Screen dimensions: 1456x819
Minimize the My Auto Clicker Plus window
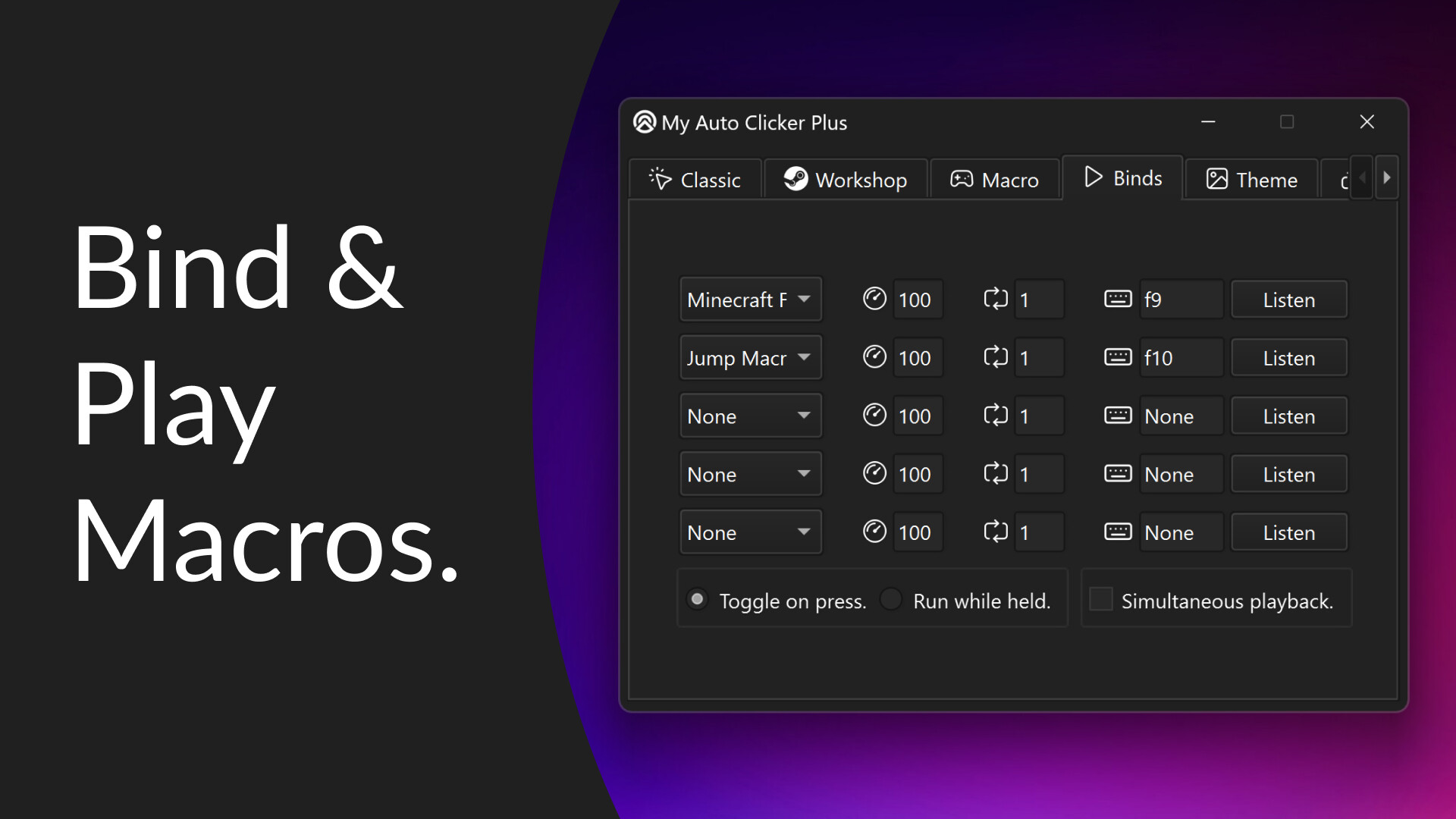(1208, 122)
